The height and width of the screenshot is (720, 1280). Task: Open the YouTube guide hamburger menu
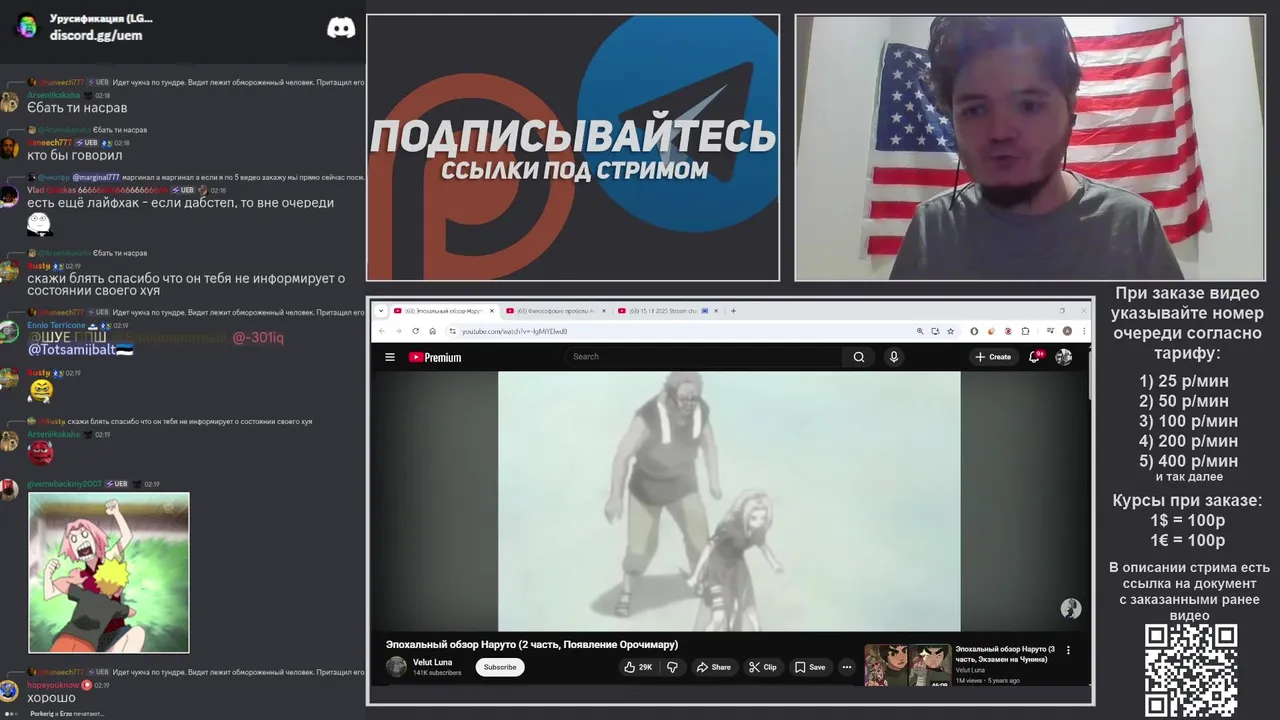click(390, 357)
